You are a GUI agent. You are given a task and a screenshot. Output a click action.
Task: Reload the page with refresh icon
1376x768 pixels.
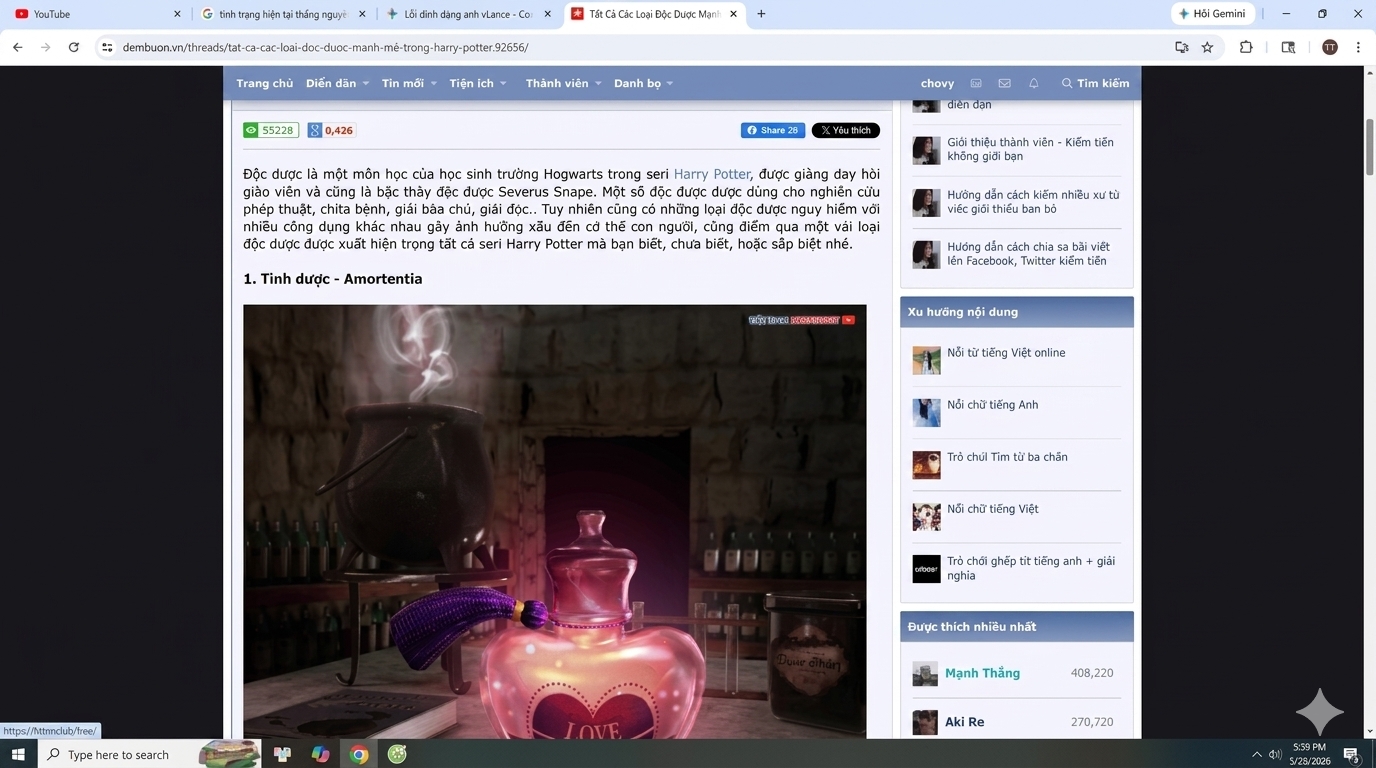(73, 47)
